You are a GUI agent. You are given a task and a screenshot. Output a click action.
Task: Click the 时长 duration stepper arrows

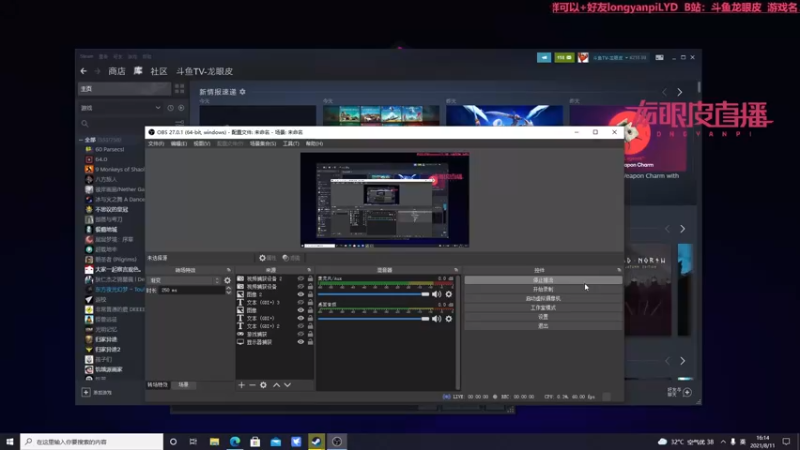229,290
